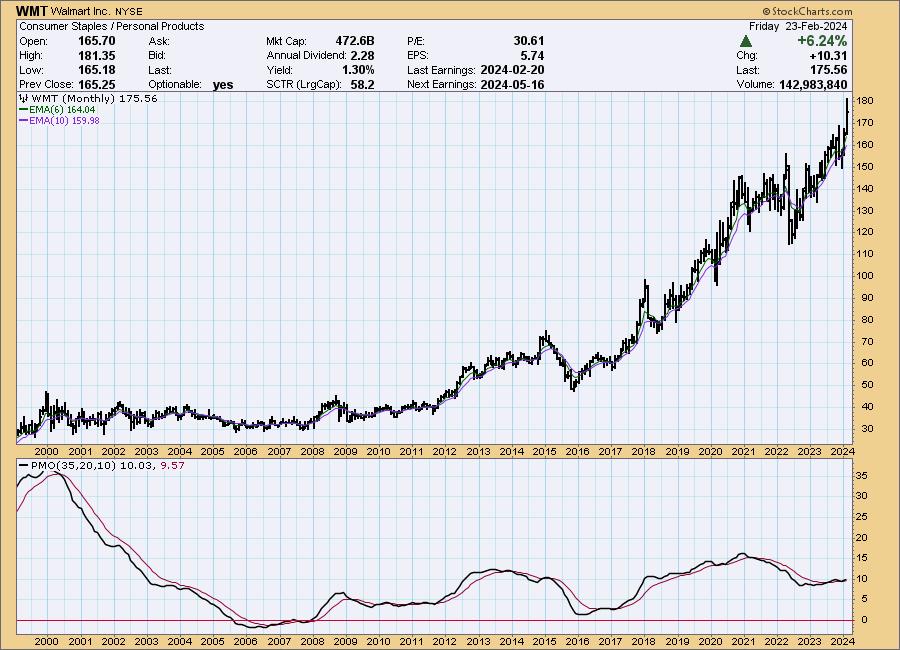Click 2021 on the PMO panel time axis
Viewport: 900px width, 650px height.
[x=743, y=641]
